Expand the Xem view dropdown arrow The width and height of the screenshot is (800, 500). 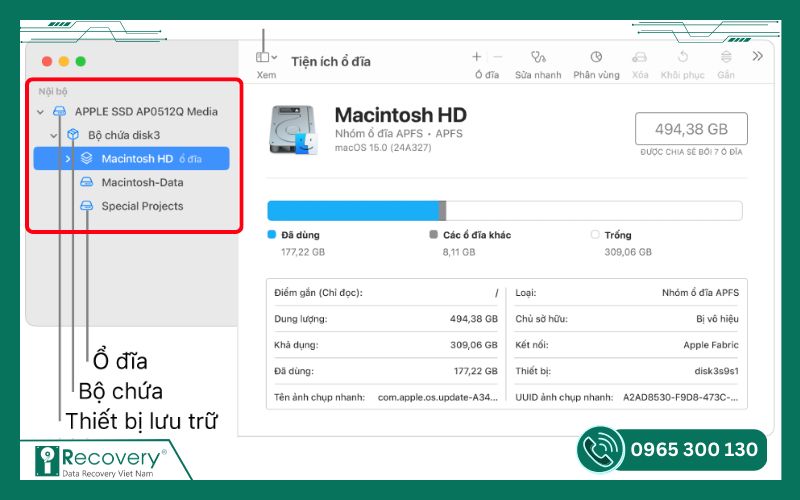coord(274,57)
